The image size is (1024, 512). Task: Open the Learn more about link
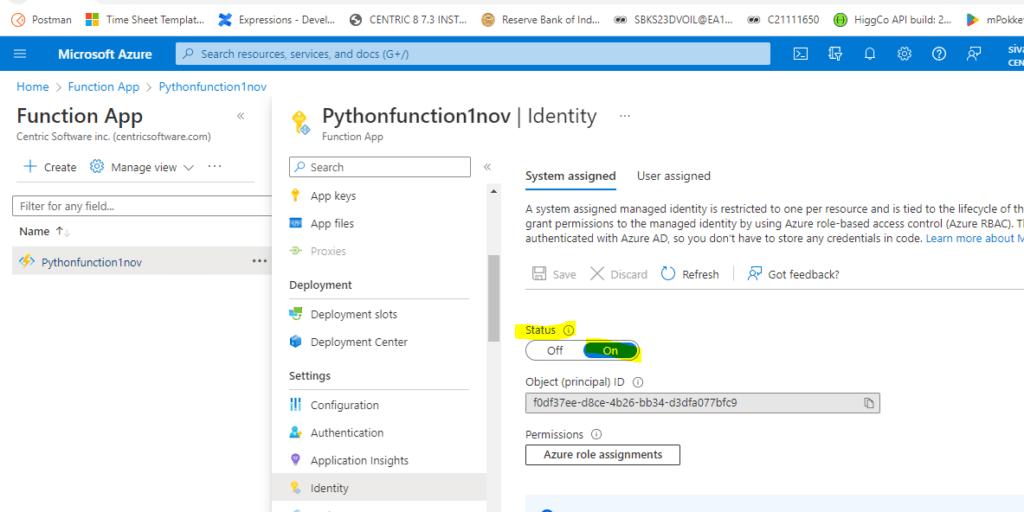tap(972, 238)
